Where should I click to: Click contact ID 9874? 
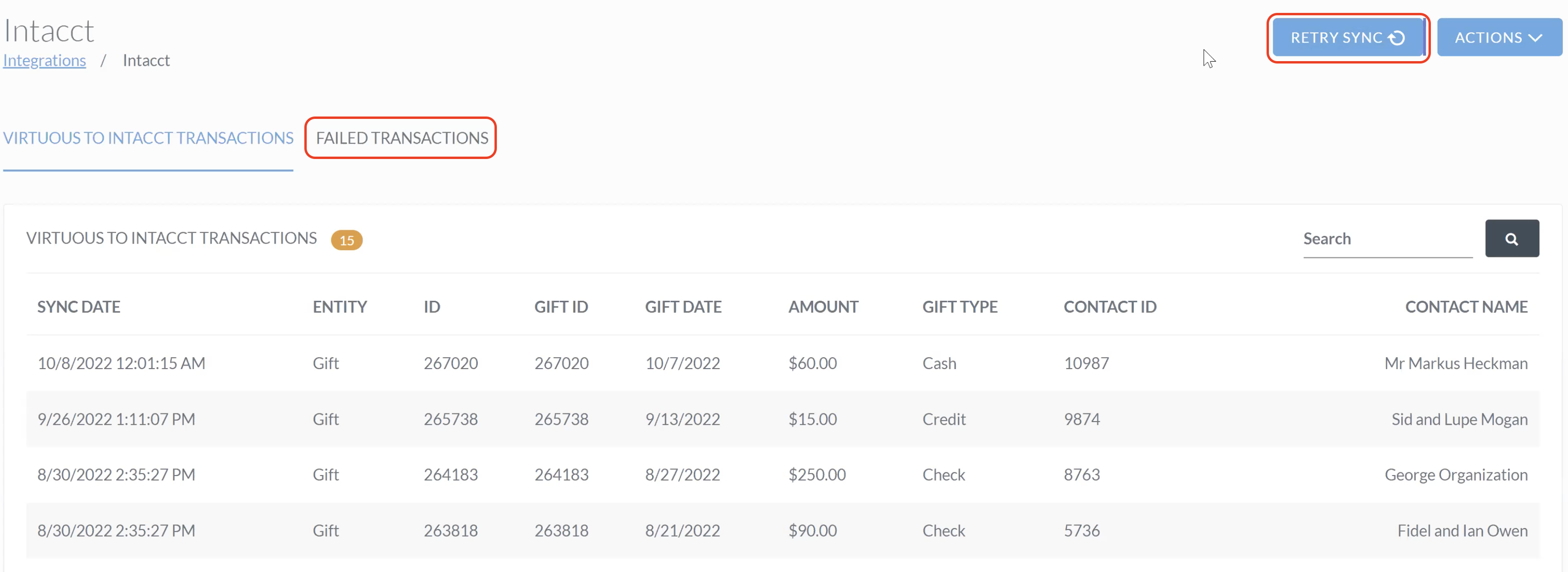point(1081,419)
